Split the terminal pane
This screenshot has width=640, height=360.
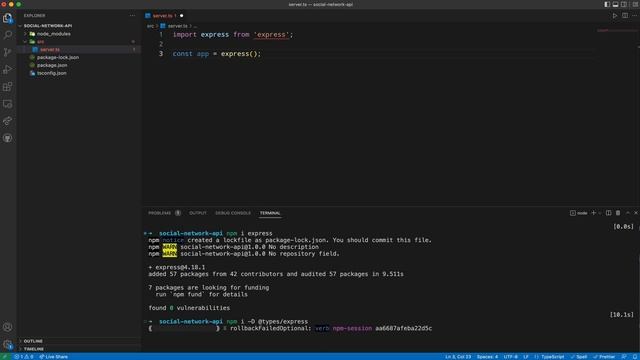[609, 213]
